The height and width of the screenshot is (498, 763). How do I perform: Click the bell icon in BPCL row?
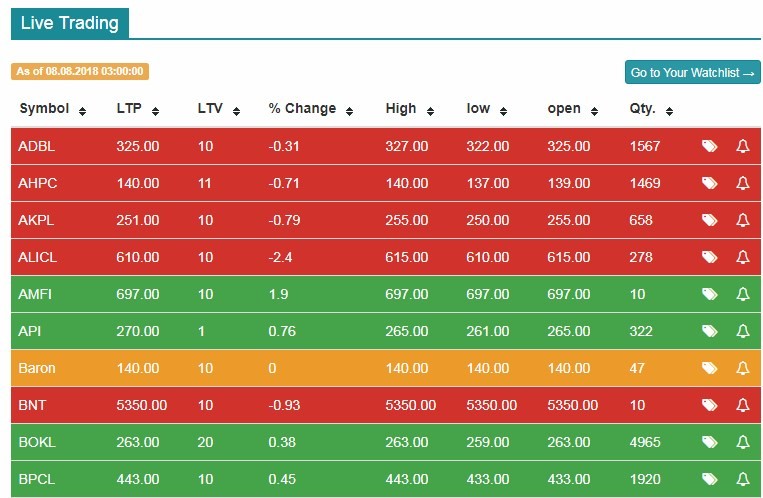[742, 479]
